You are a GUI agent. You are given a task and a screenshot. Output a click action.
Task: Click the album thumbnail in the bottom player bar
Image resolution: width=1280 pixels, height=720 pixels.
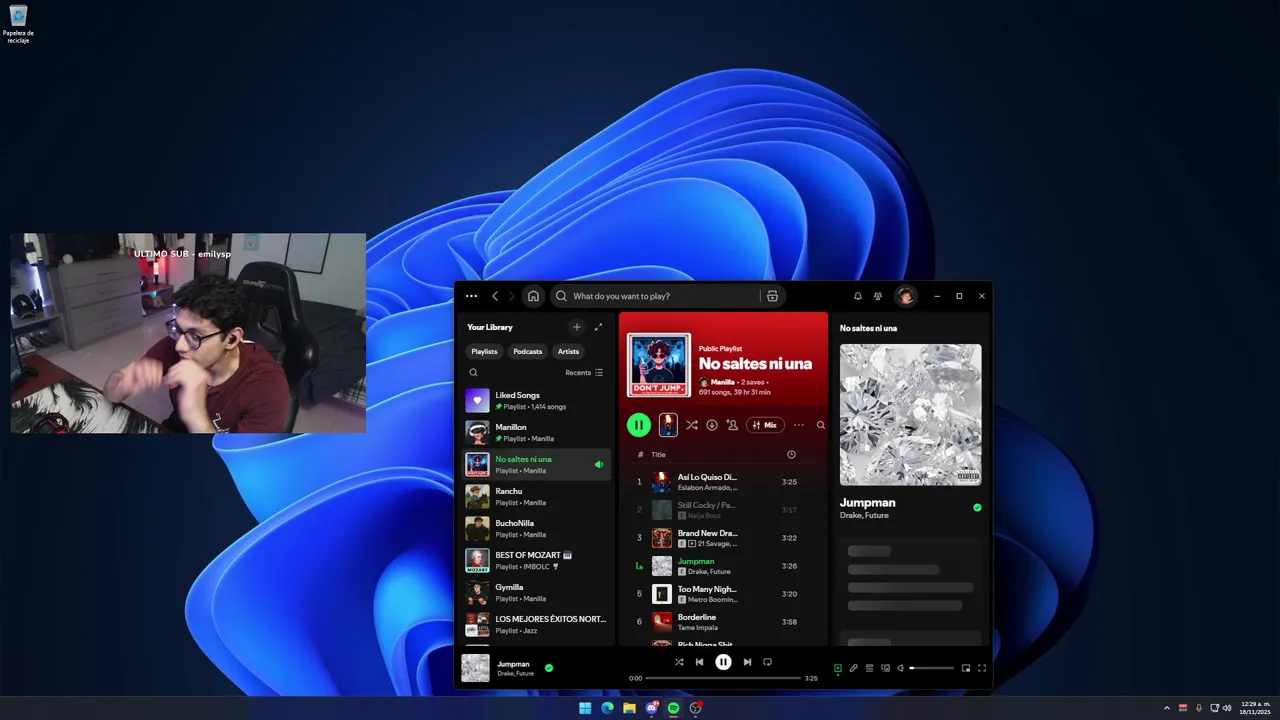475,668
